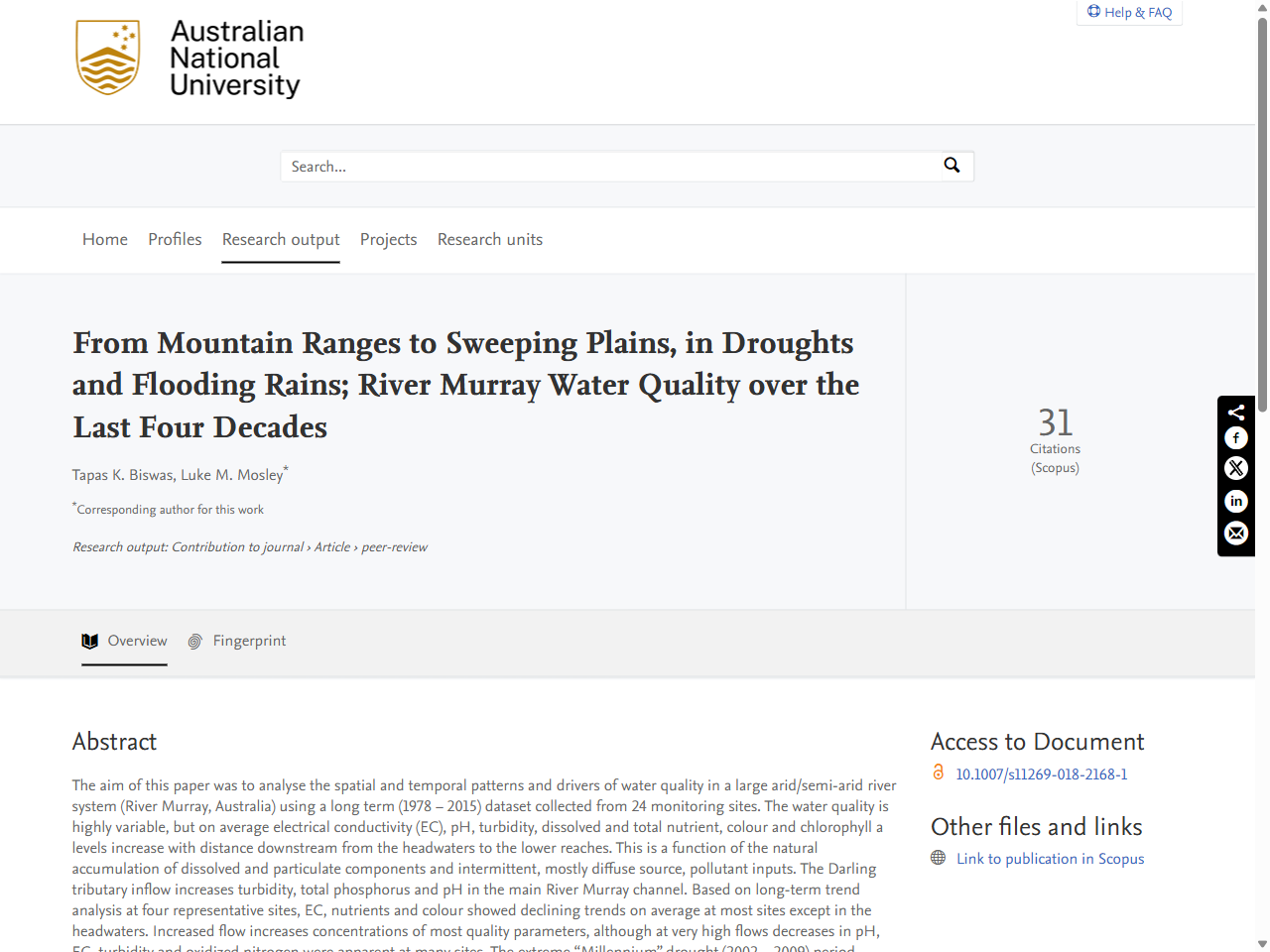The image size is (1270, 952).
Task: Open the DOI link 10.1007/s11269-018-2168-1
Action: pyautogui.click(x=1041, y=773)
